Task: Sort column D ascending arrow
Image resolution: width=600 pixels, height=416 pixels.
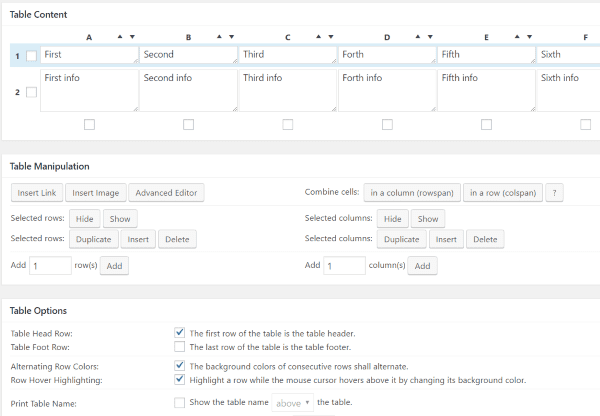Action: (x=418, y=37)
